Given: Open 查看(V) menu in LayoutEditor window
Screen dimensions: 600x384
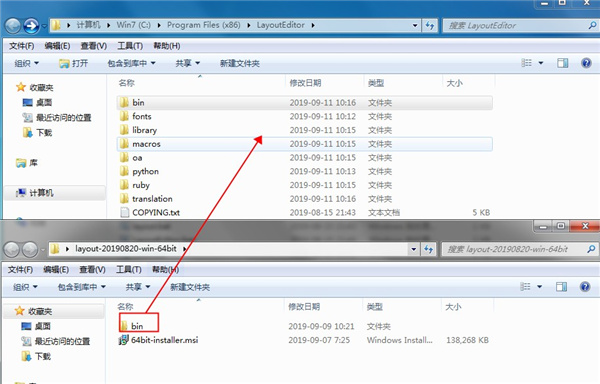Looking at the screenshot, I should (94, 46).
